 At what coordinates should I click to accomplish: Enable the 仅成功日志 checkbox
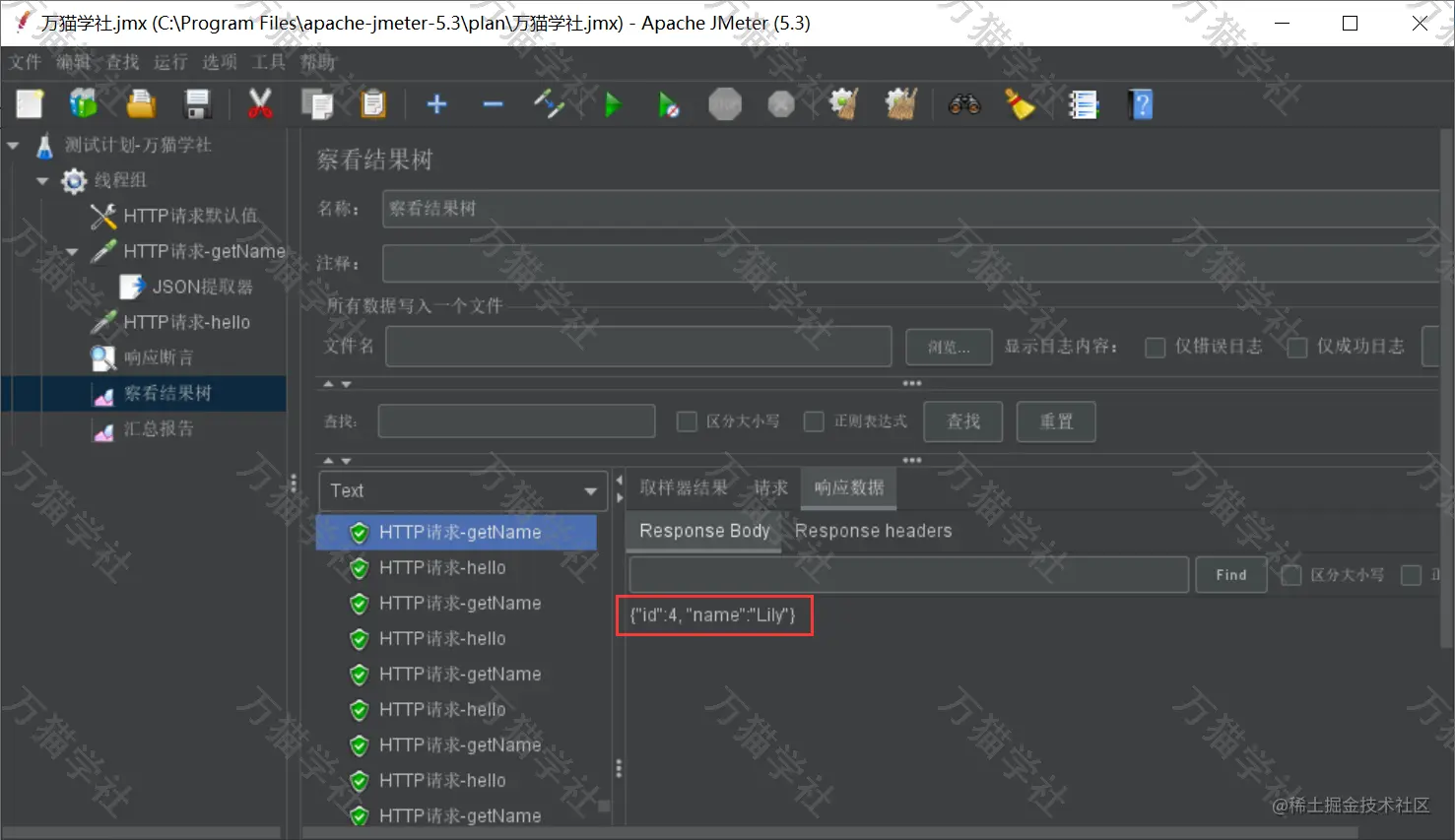[1297, 347]
